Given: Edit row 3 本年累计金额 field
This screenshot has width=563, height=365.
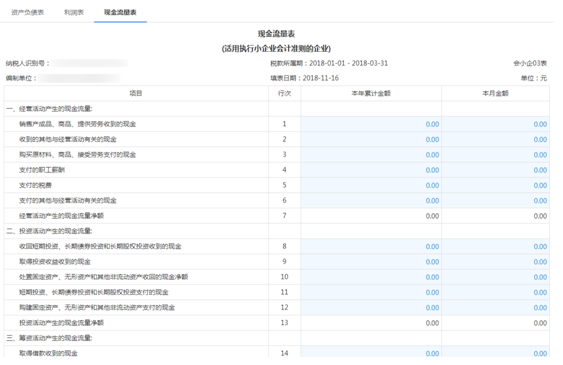Looking at the screenshot, I should pos(371,155).
